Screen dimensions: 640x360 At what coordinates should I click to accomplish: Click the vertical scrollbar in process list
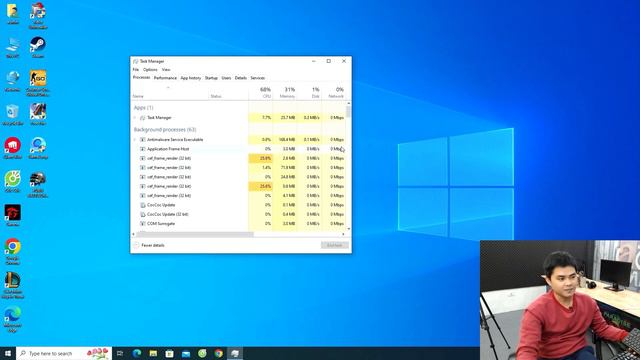pos(348,112)
